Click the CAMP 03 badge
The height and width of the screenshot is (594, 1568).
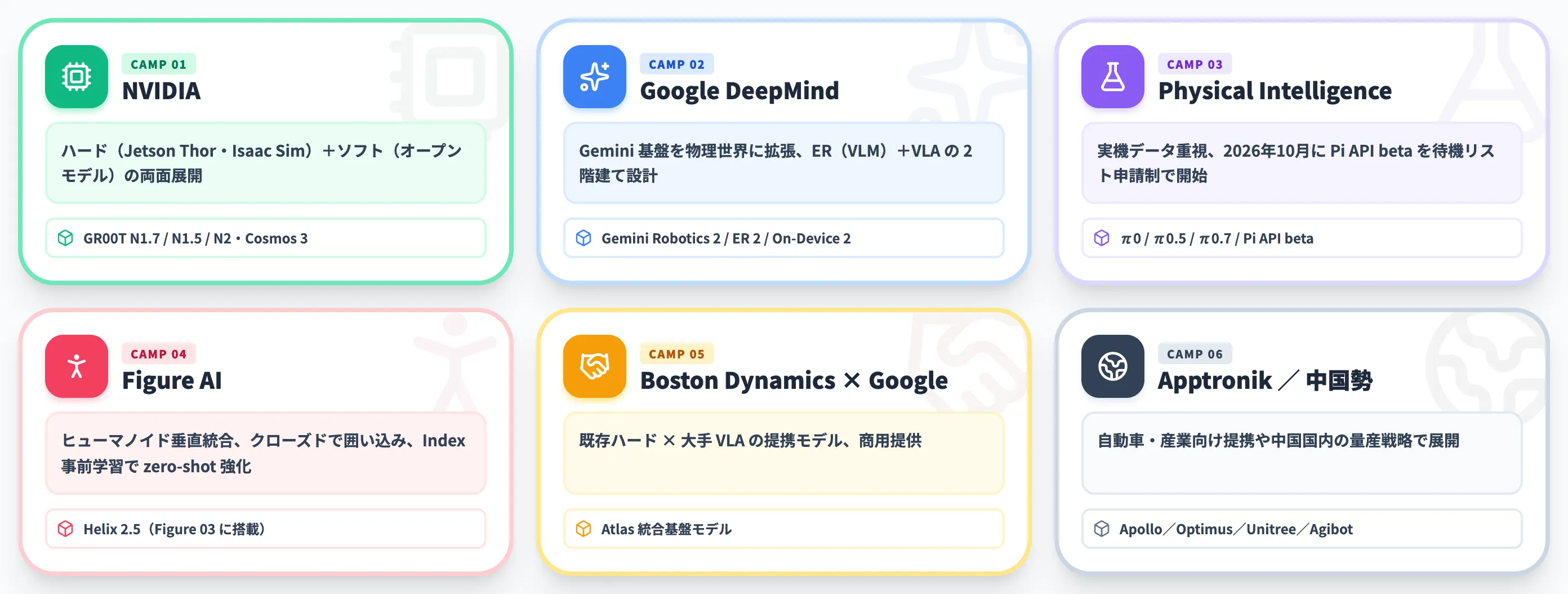[x=1194, y=64]
